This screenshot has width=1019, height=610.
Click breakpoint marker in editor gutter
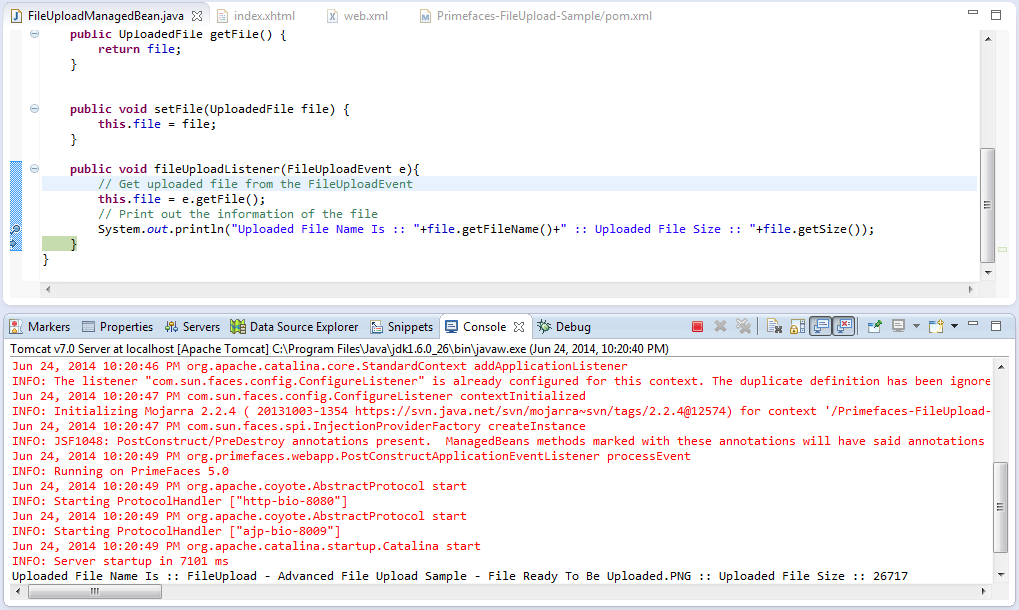coord(15,230)
